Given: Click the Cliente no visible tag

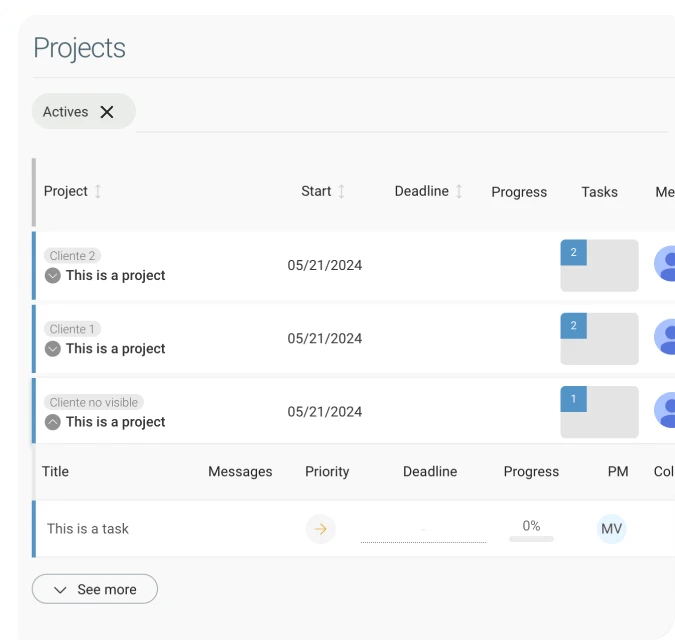Looking at the screenshot, I should (x=94, y=402).
